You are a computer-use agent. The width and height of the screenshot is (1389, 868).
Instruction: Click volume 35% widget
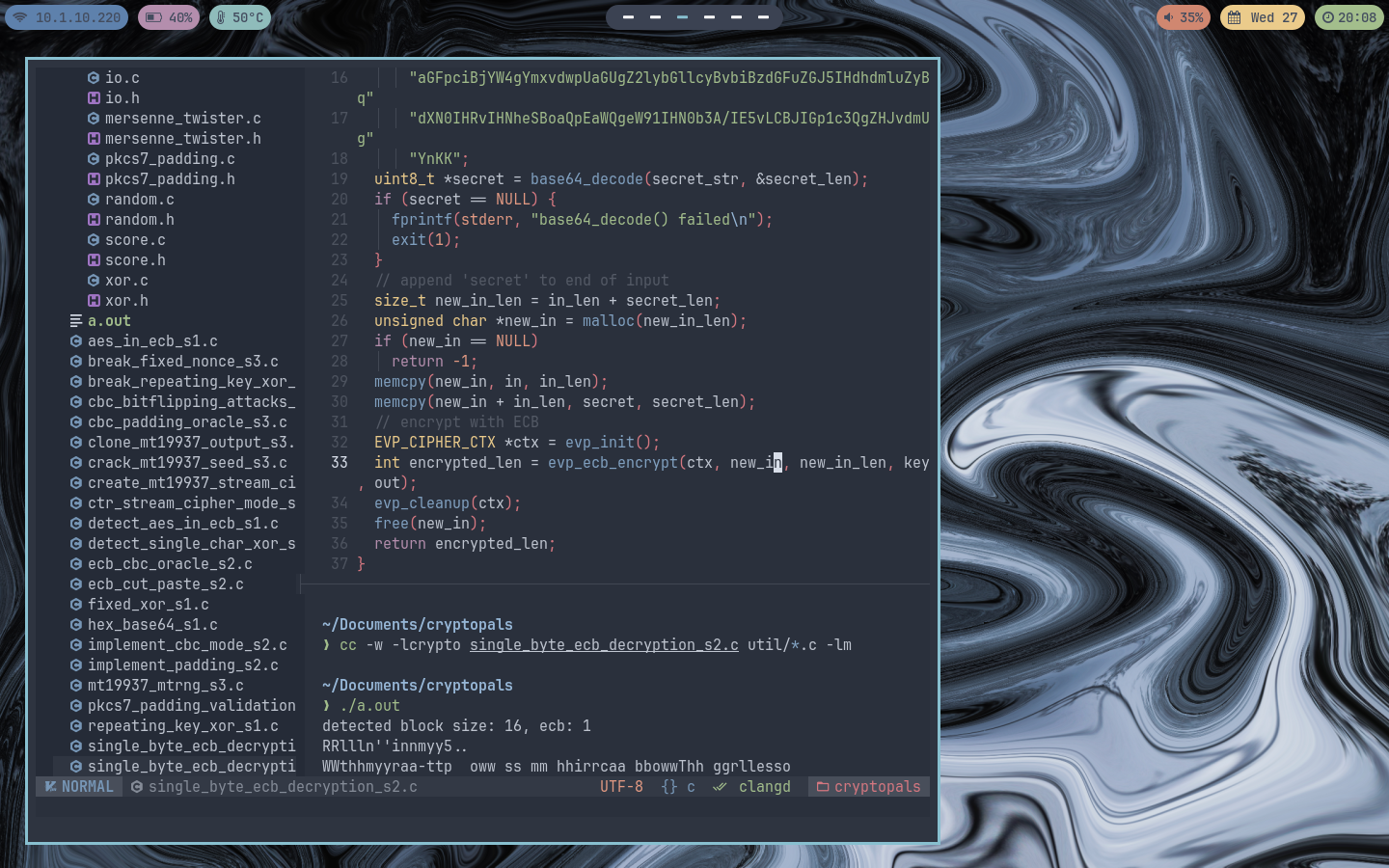pos(1184,17)
